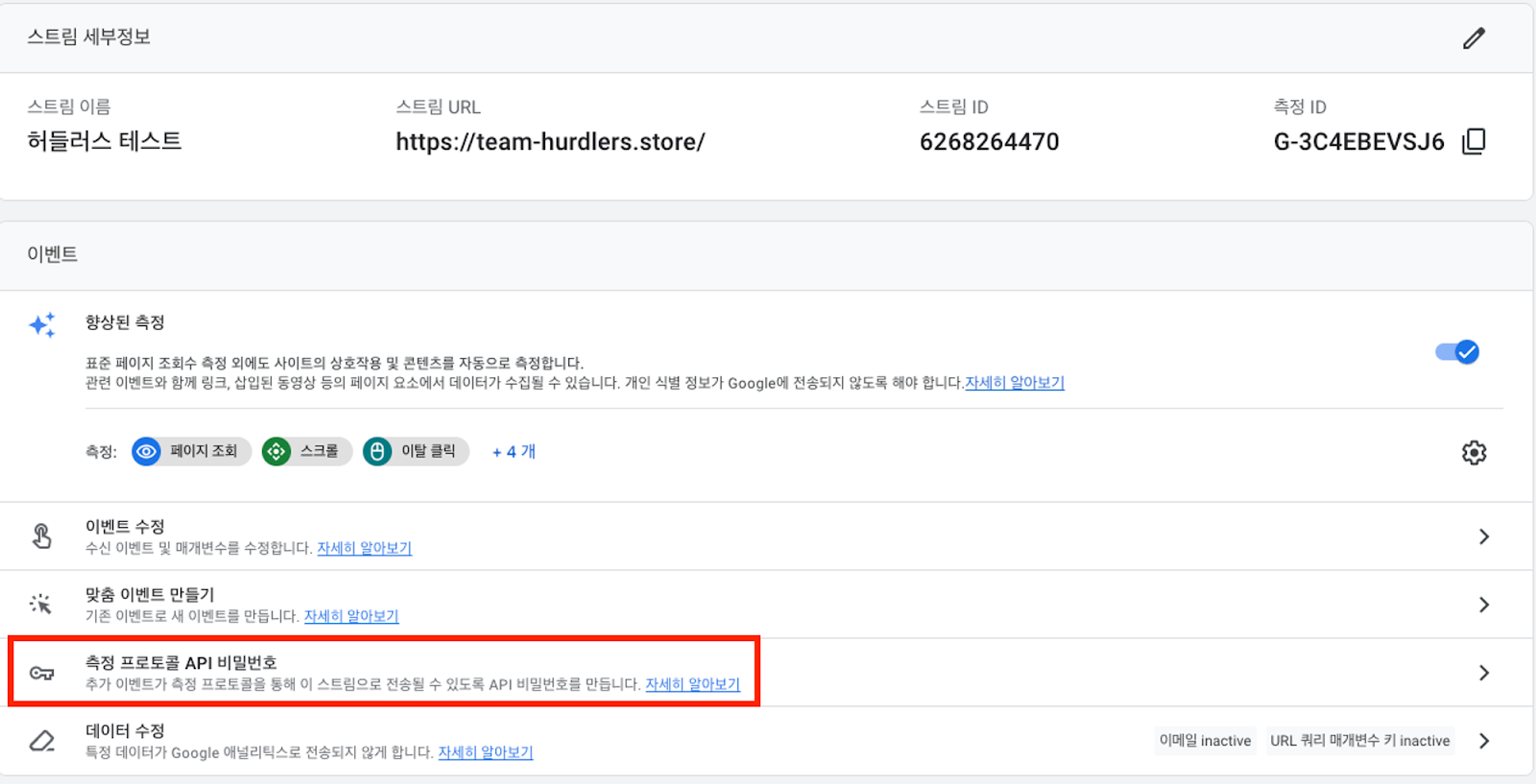
Task: Open the 이벤트 수정 row
Action: pyautogui.click(x=766, y=536)
